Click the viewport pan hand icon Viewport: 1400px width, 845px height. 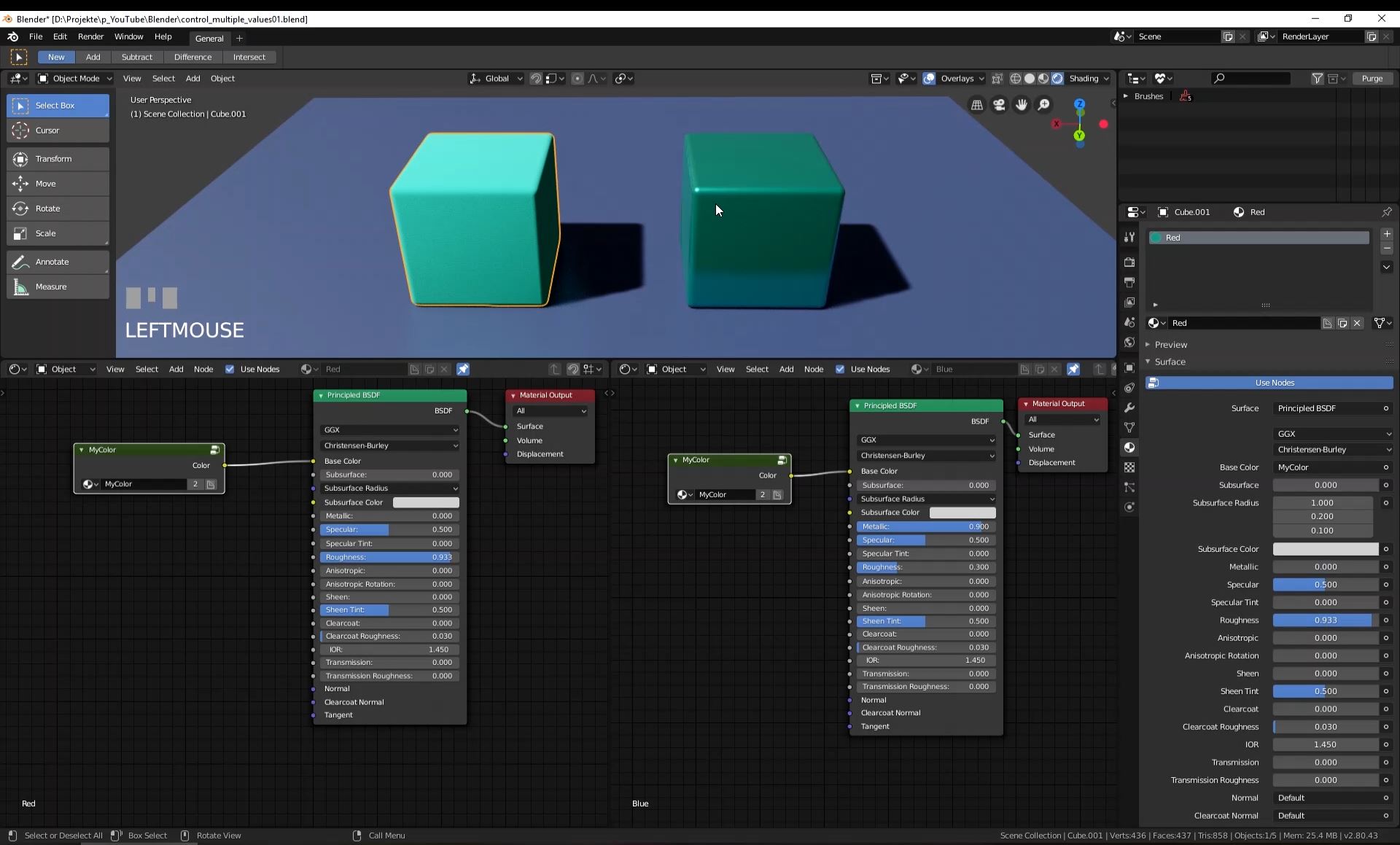[x=1022, y=105]
